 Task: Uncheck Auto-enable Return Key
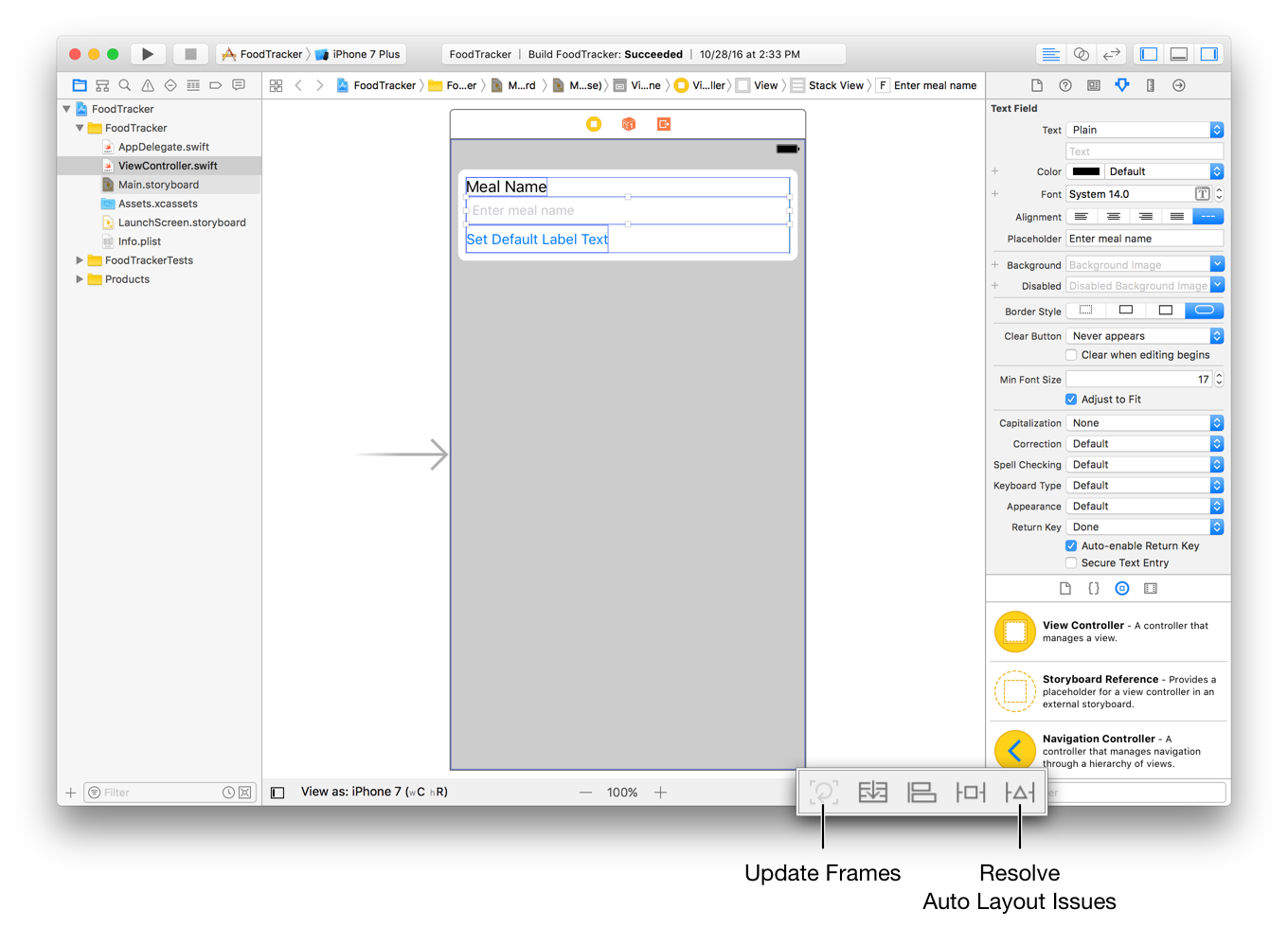(x=1071, y=546)
